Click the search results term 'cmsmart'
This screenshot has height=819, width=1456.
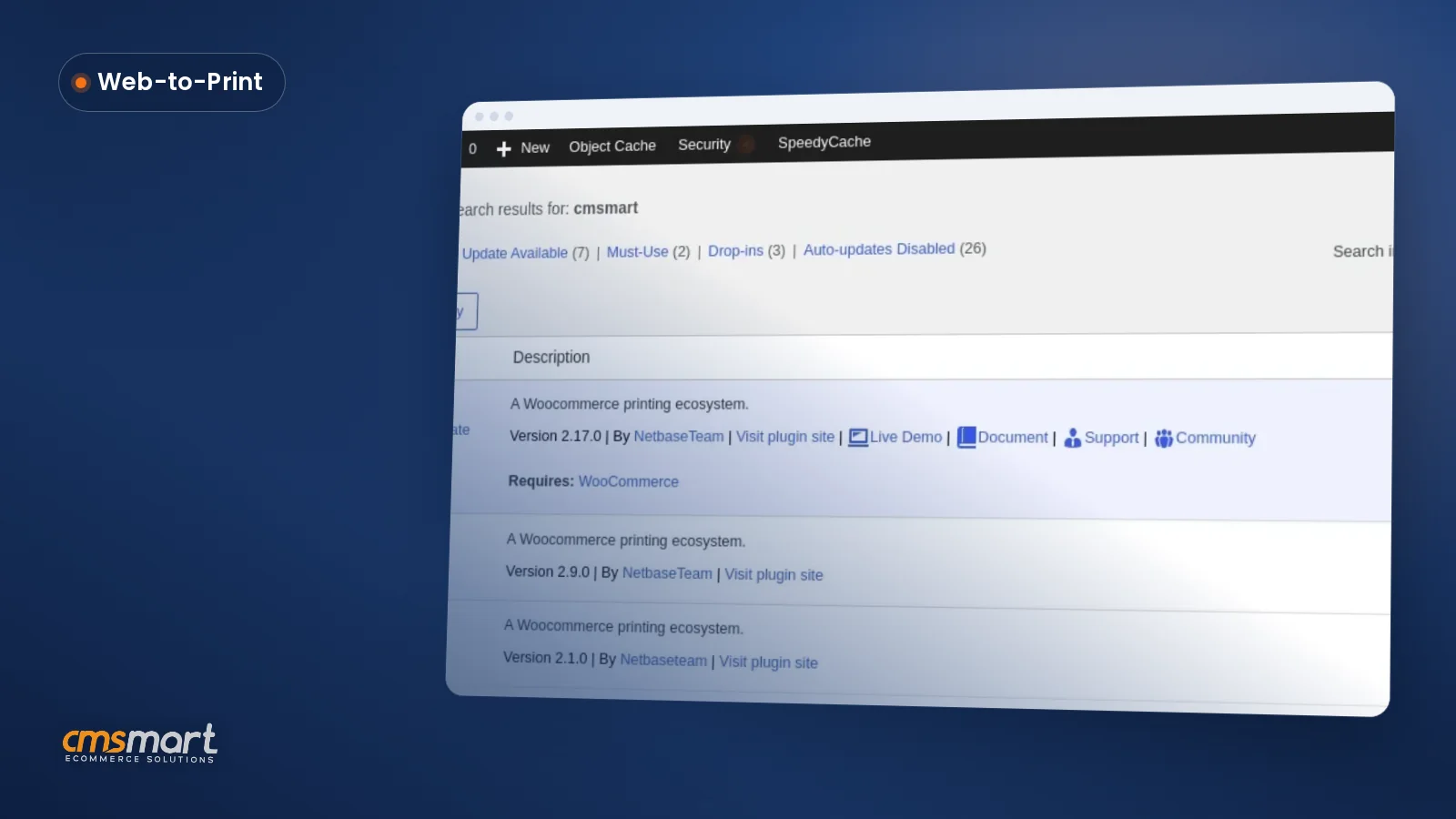tap(605, 208)
